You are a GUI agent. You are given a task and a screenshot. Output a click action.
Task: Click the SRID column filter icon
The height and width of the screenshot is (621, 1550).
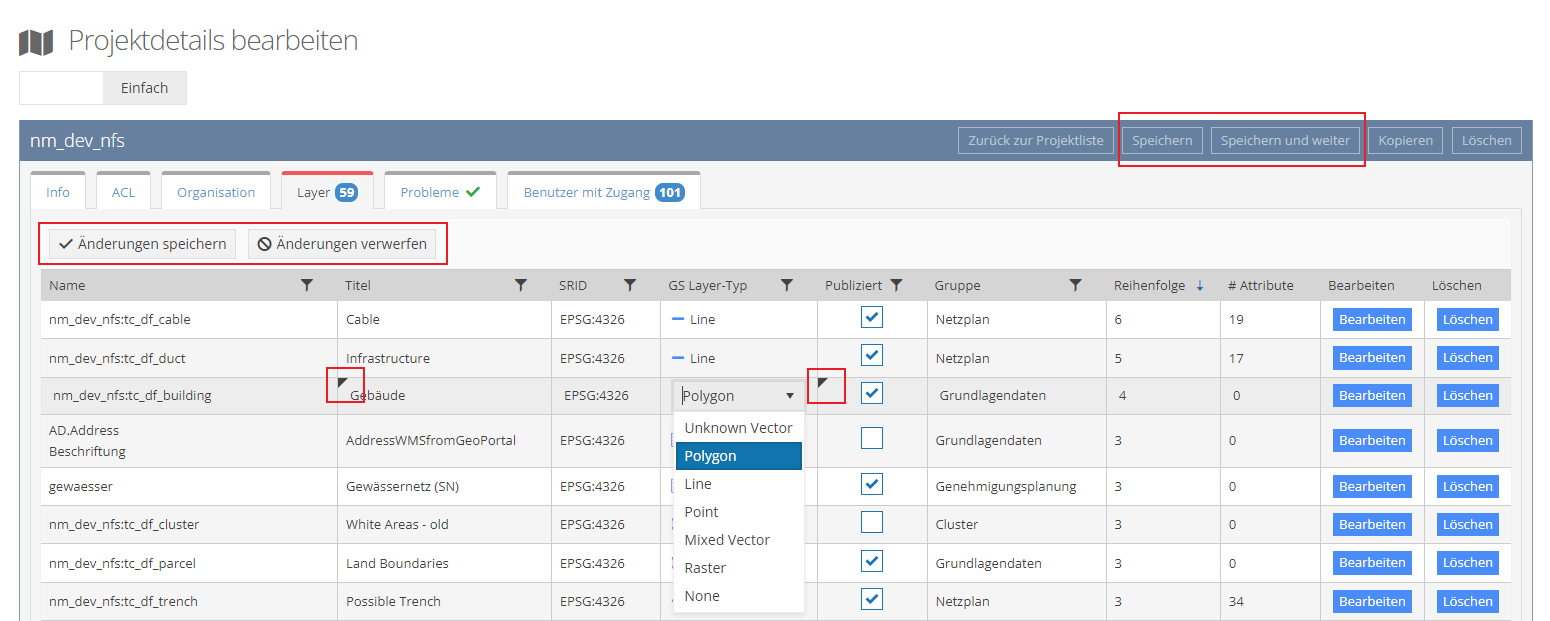[629, 285]
